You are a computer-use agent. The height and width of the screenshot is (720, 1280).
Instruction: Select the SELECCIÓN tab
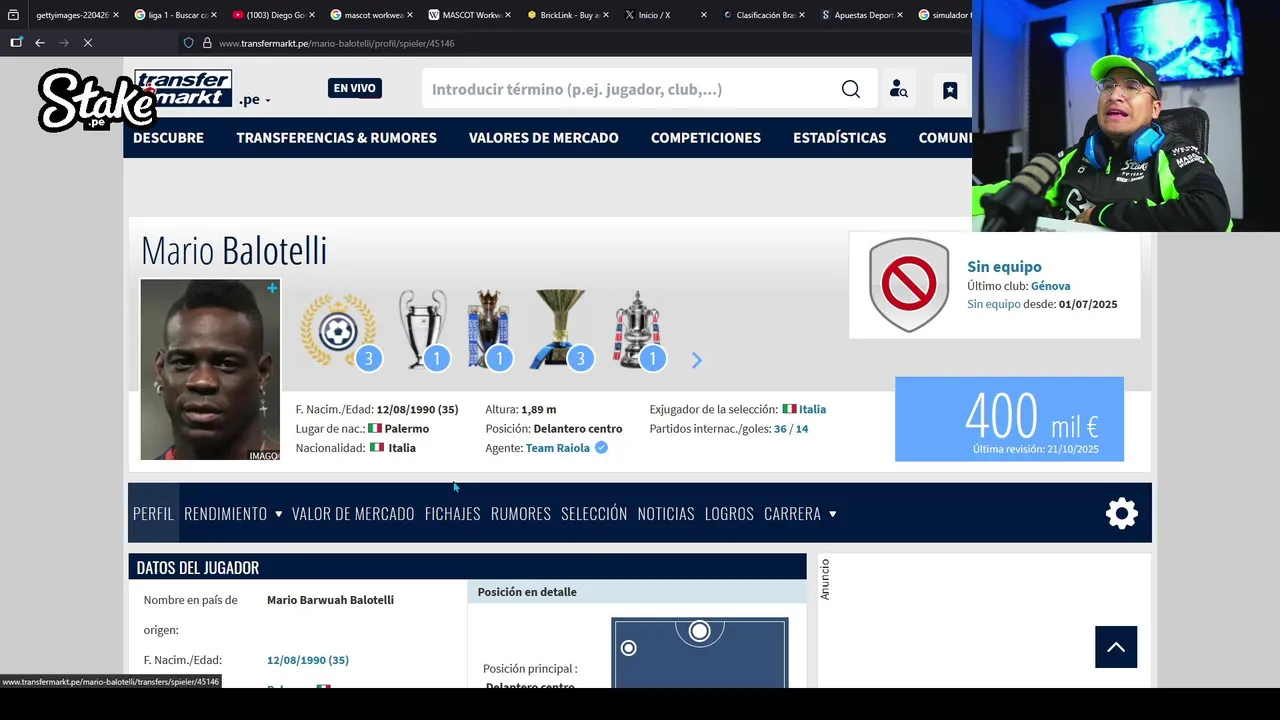click(594, 513)
